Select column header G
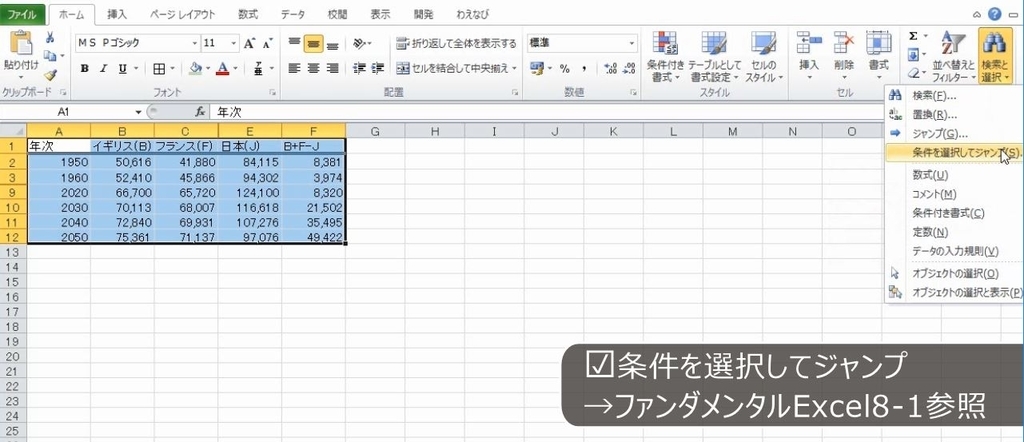Screen dimensions: 1024x442 click(375, 131)
